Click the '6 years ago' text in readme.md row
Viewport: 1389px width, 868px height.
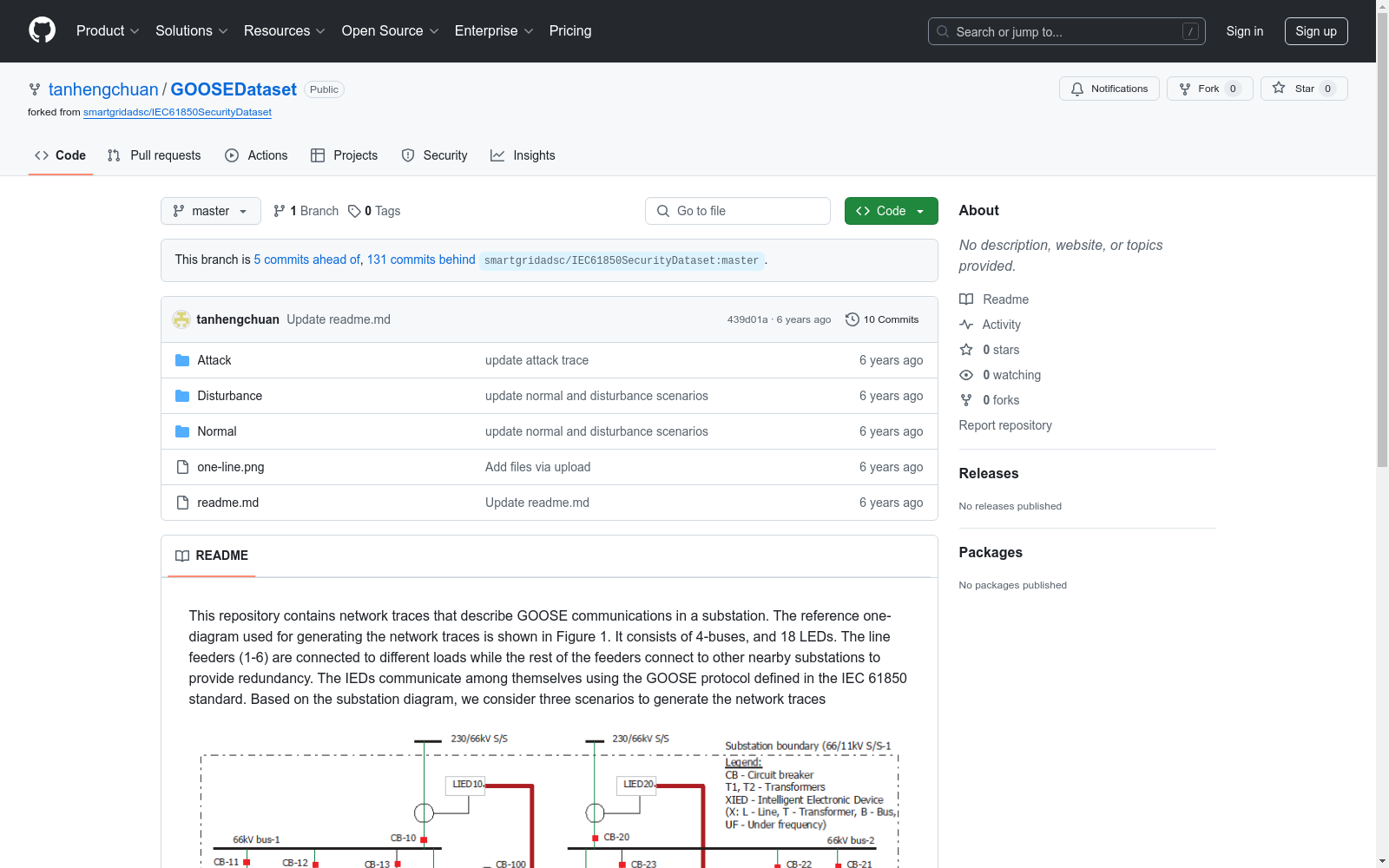click(891, 503)
